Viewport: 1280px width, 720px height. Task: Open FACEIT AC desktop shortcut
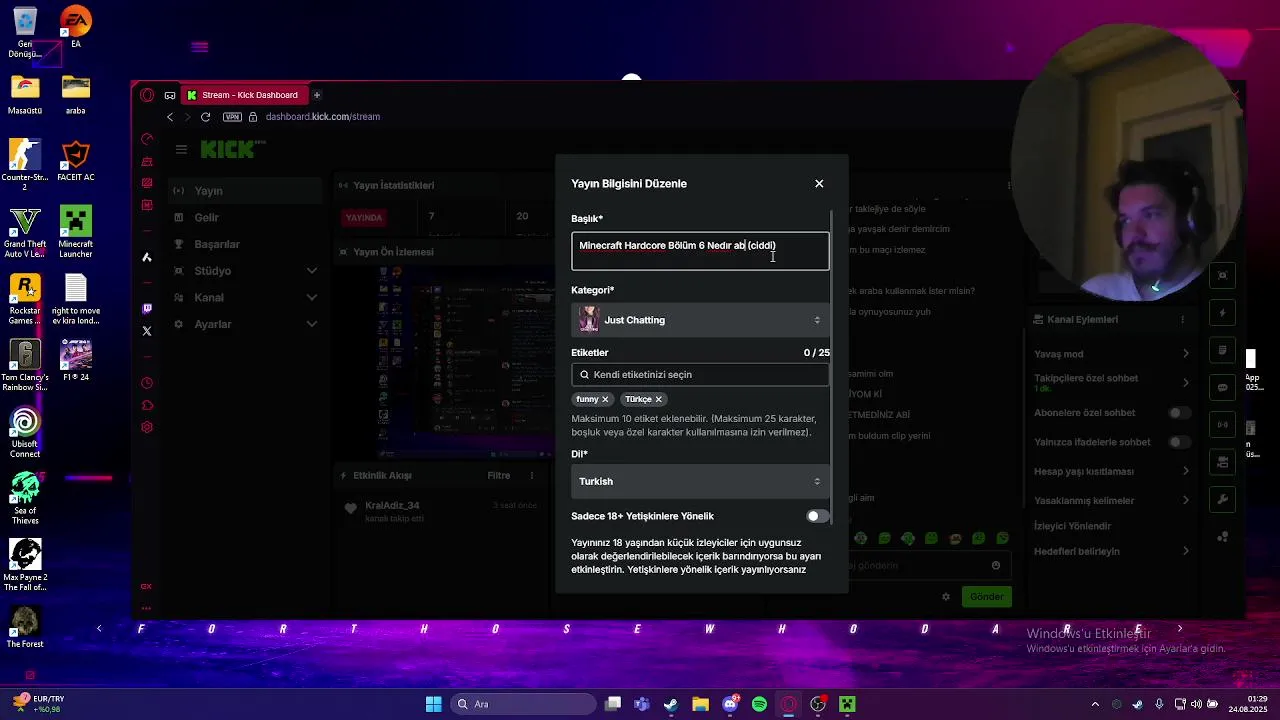pyautogui.click(x=76, y=162)
